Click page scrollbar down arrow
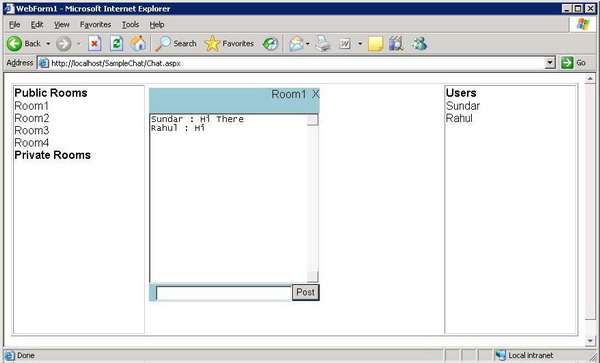This screenshot has width=600, height=363. tap(590, 340)
